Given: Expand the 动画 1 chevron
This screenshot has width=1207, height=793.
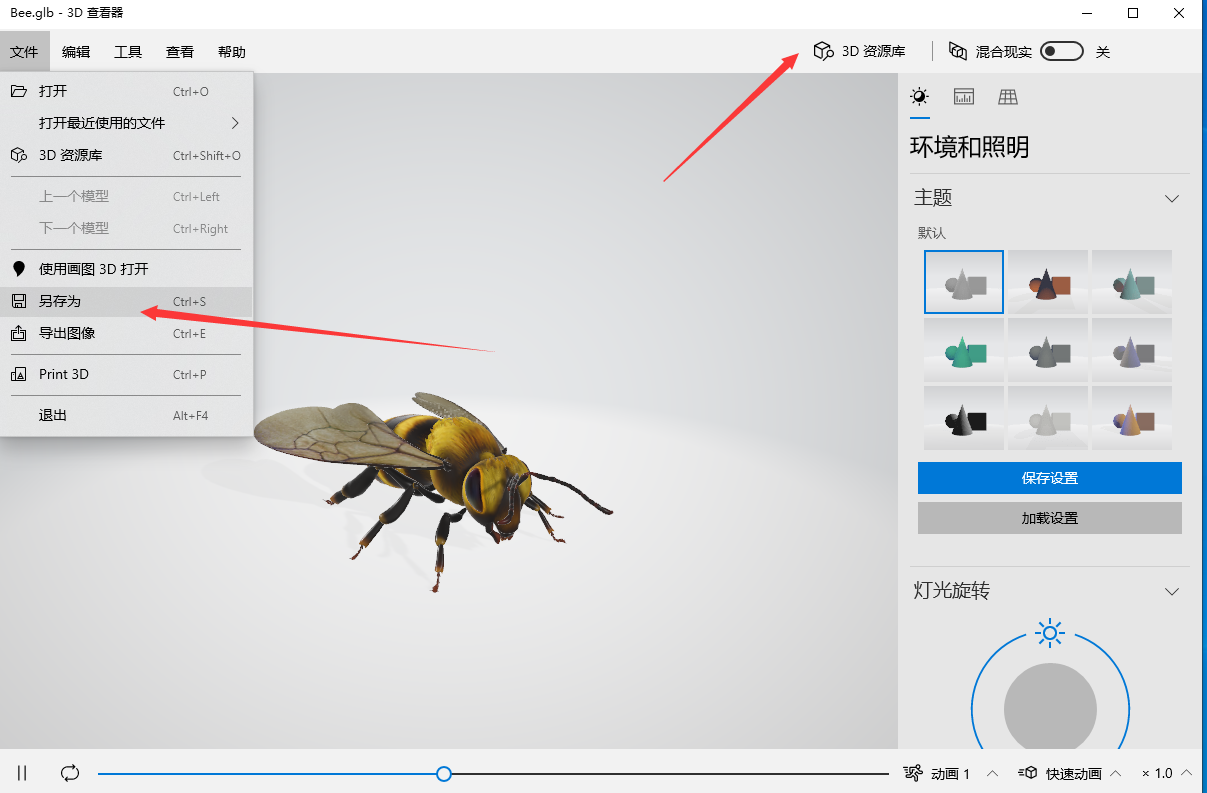Looking at the screenshot, I should (x=992, y=773).
